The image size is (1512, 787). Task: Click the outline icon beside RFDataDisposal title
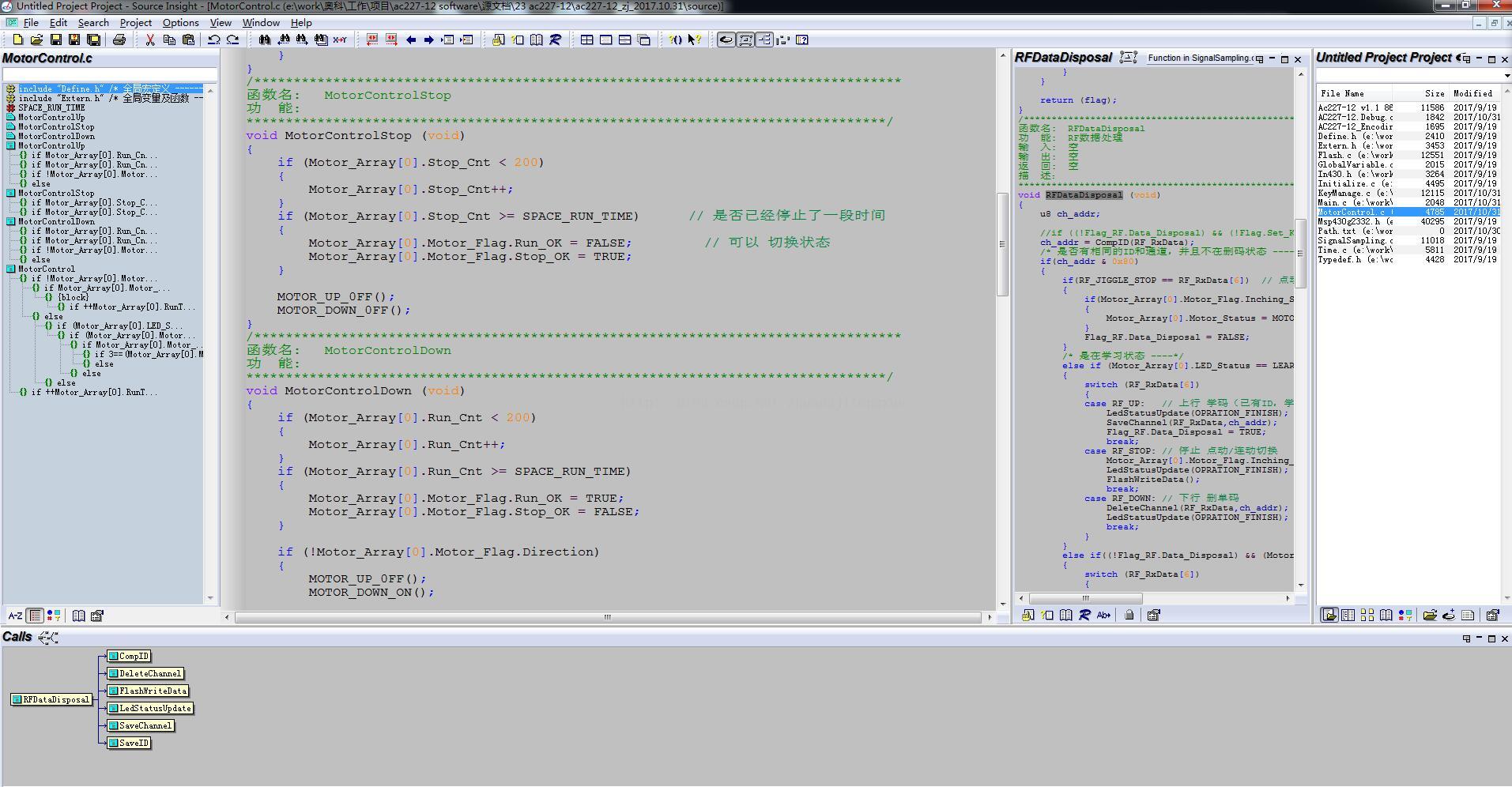[1129, 57]
